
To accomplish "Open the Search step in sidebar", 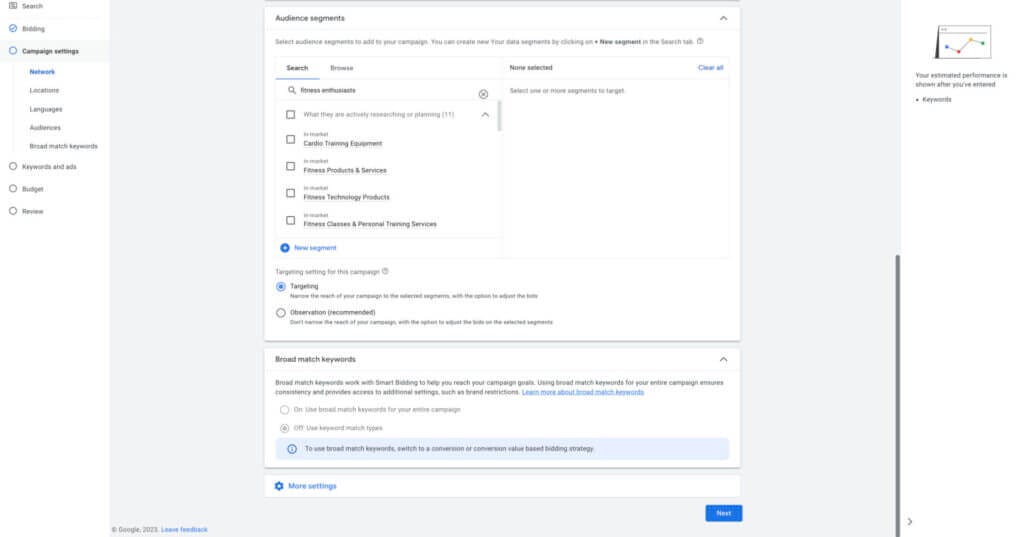I will pos(31,6).
